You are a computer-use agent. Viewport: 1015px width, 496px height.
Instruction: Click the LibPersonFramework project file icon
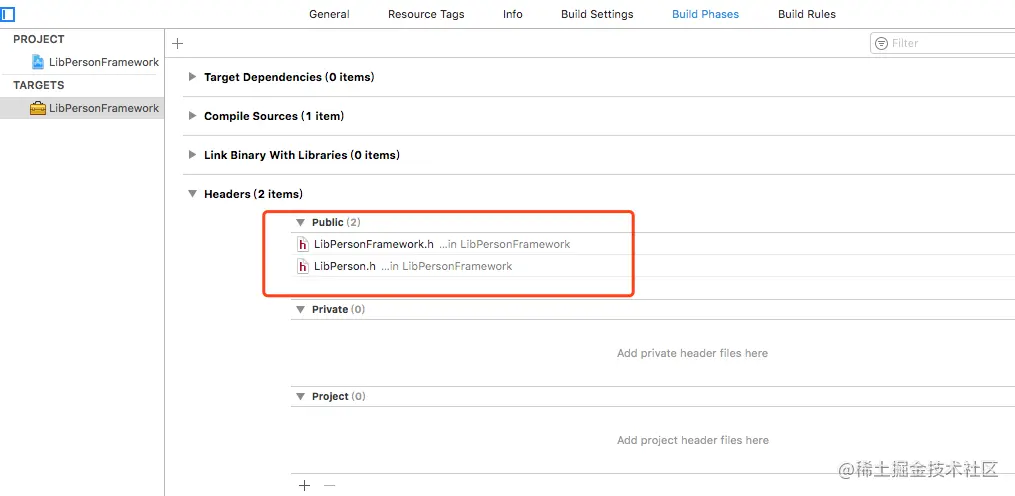click(39, 62)
